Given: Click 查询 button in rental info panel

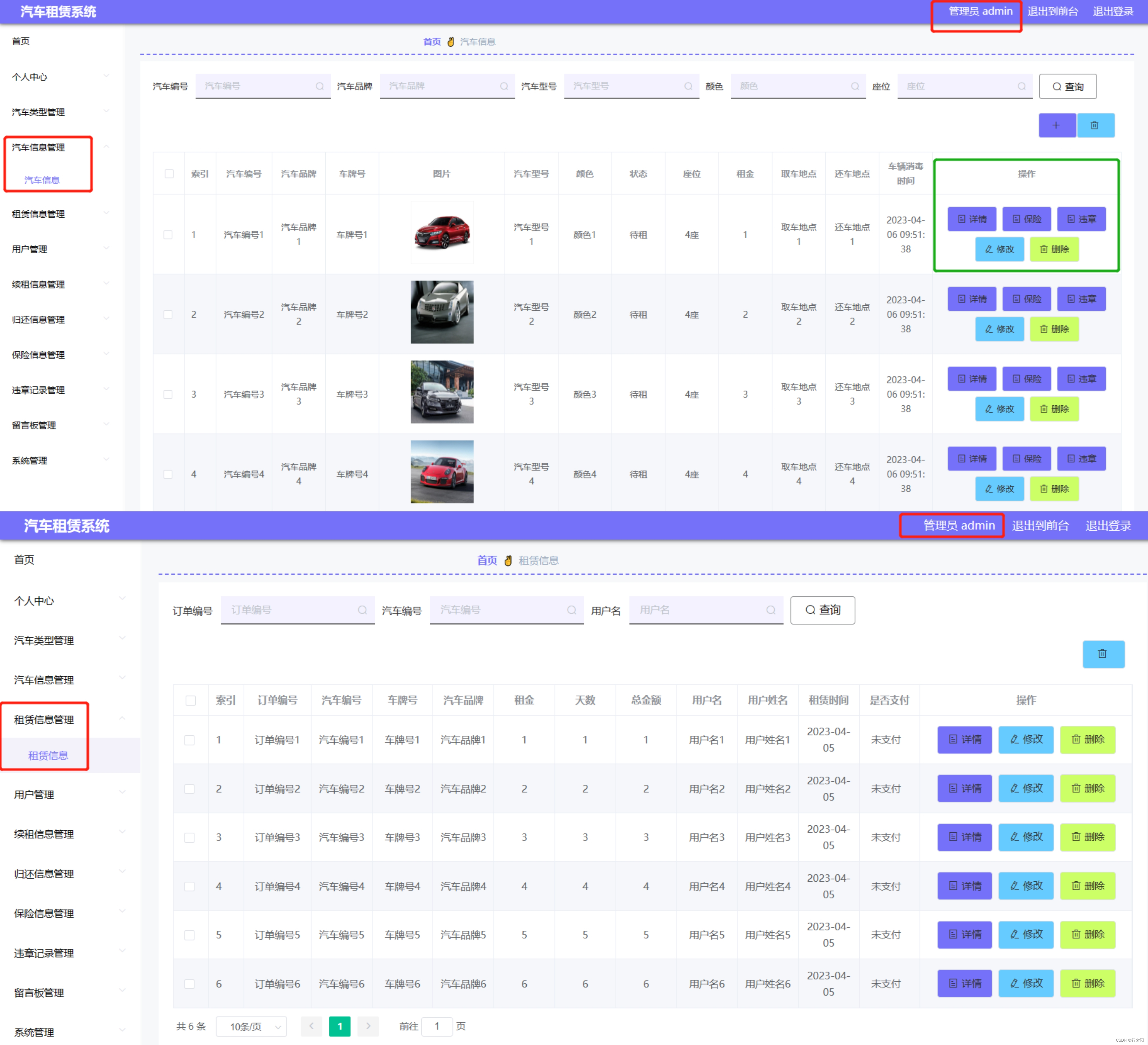Looking at the screenshot, I should 822,610.
